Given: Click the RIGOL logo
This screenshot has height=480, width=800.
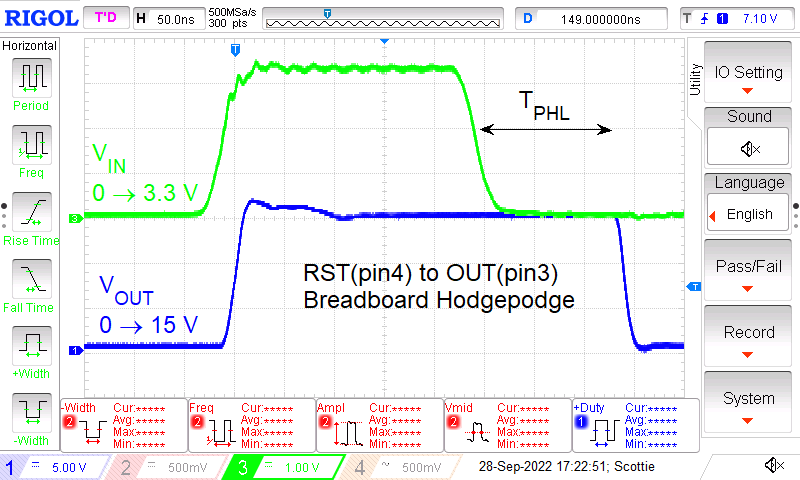Looking at the screenshot, I should pyautogui.click(x=41, y=18).
